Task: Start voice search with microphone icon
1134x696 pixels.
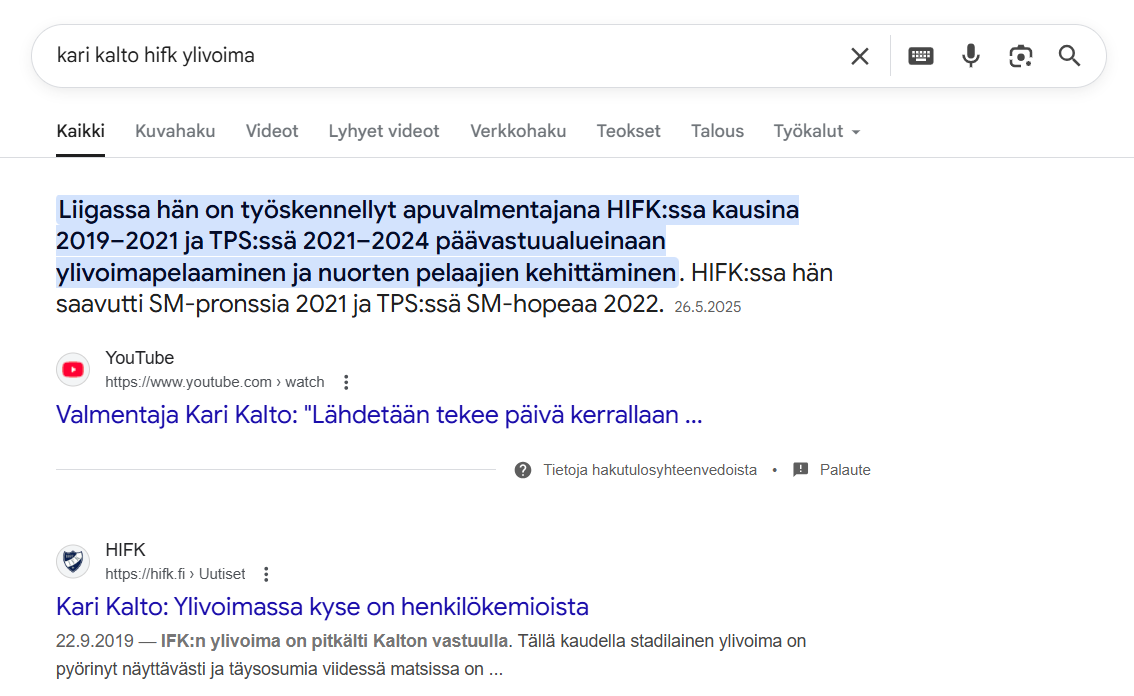Action: point(970,56)
